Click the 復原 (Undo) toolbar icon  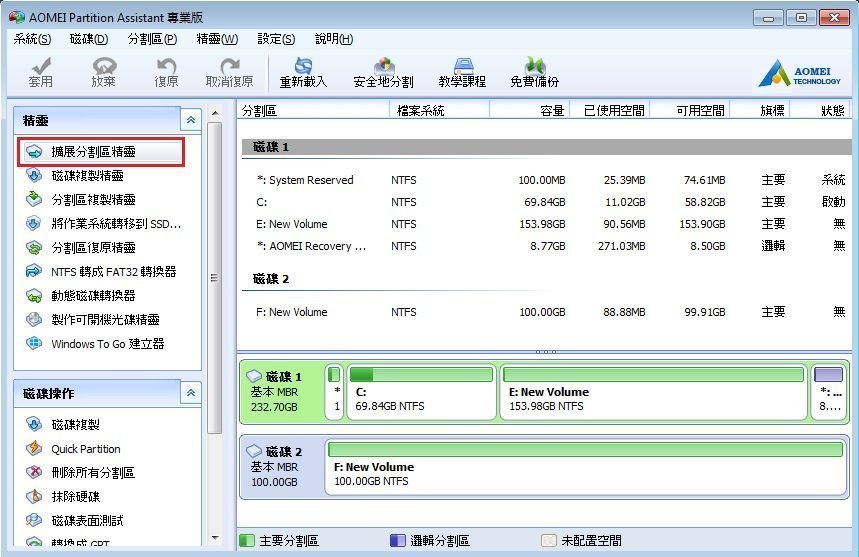(x=166, y=72)
